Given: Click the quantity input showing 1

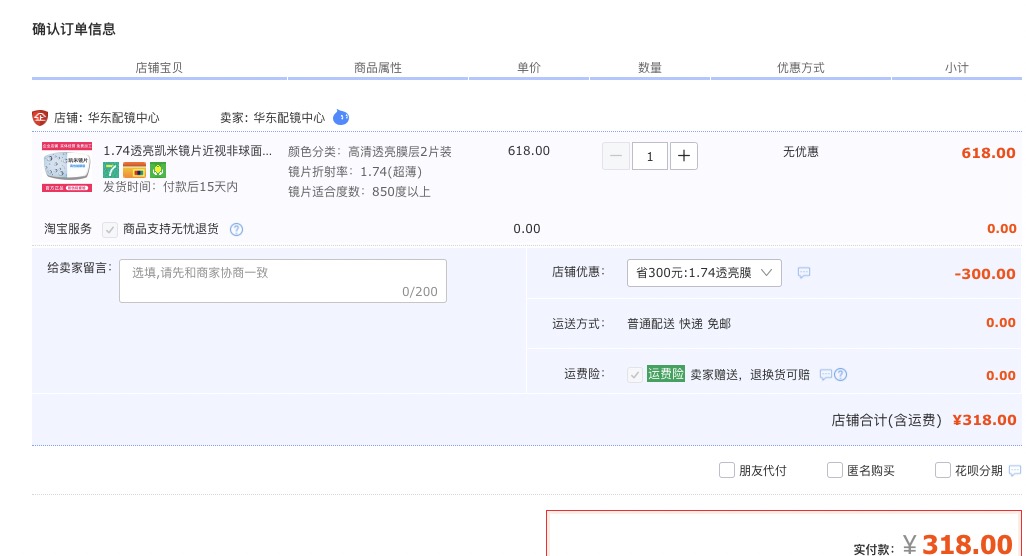Looking at the screenshot, I should pyautogui.click(x=650, y=156).
